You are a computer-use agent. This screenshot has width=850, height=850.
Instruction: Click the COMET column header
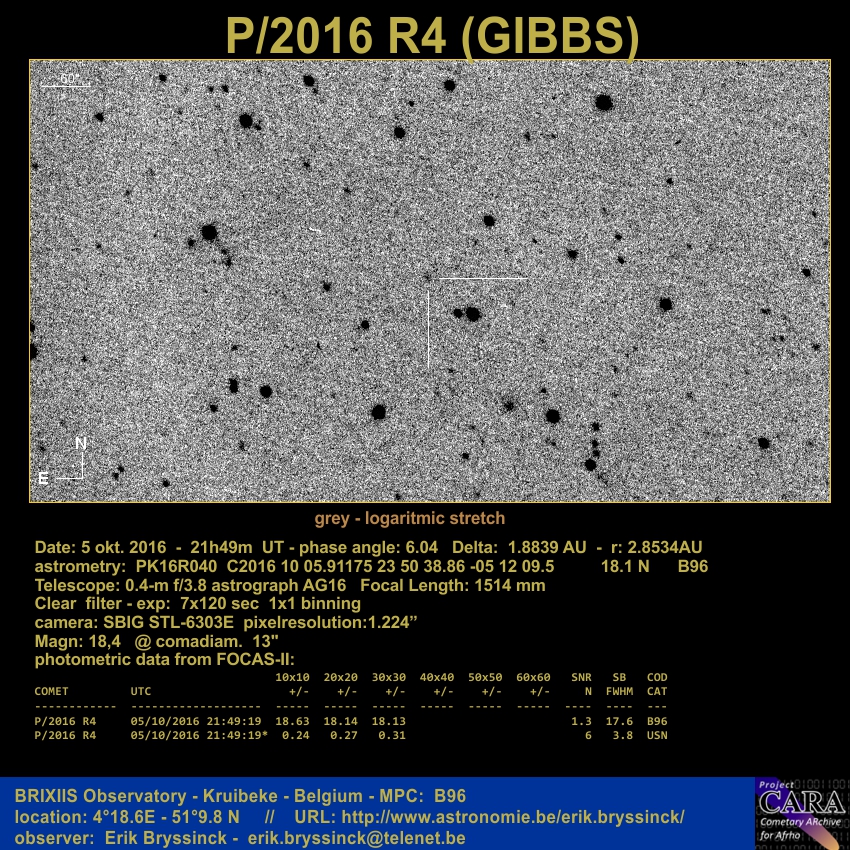tap(52, 691)
